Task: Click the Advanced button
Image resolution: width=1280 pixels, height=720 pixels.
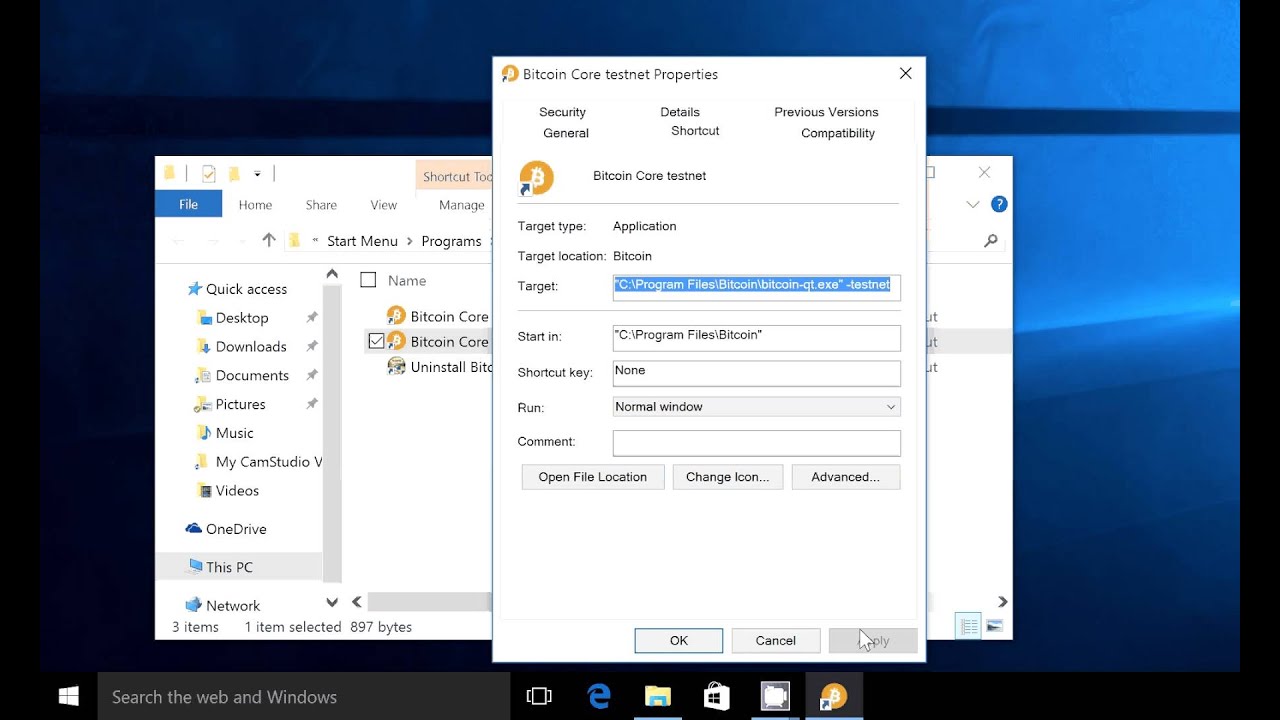Action: pyautogui.click(x=846, y=477)
